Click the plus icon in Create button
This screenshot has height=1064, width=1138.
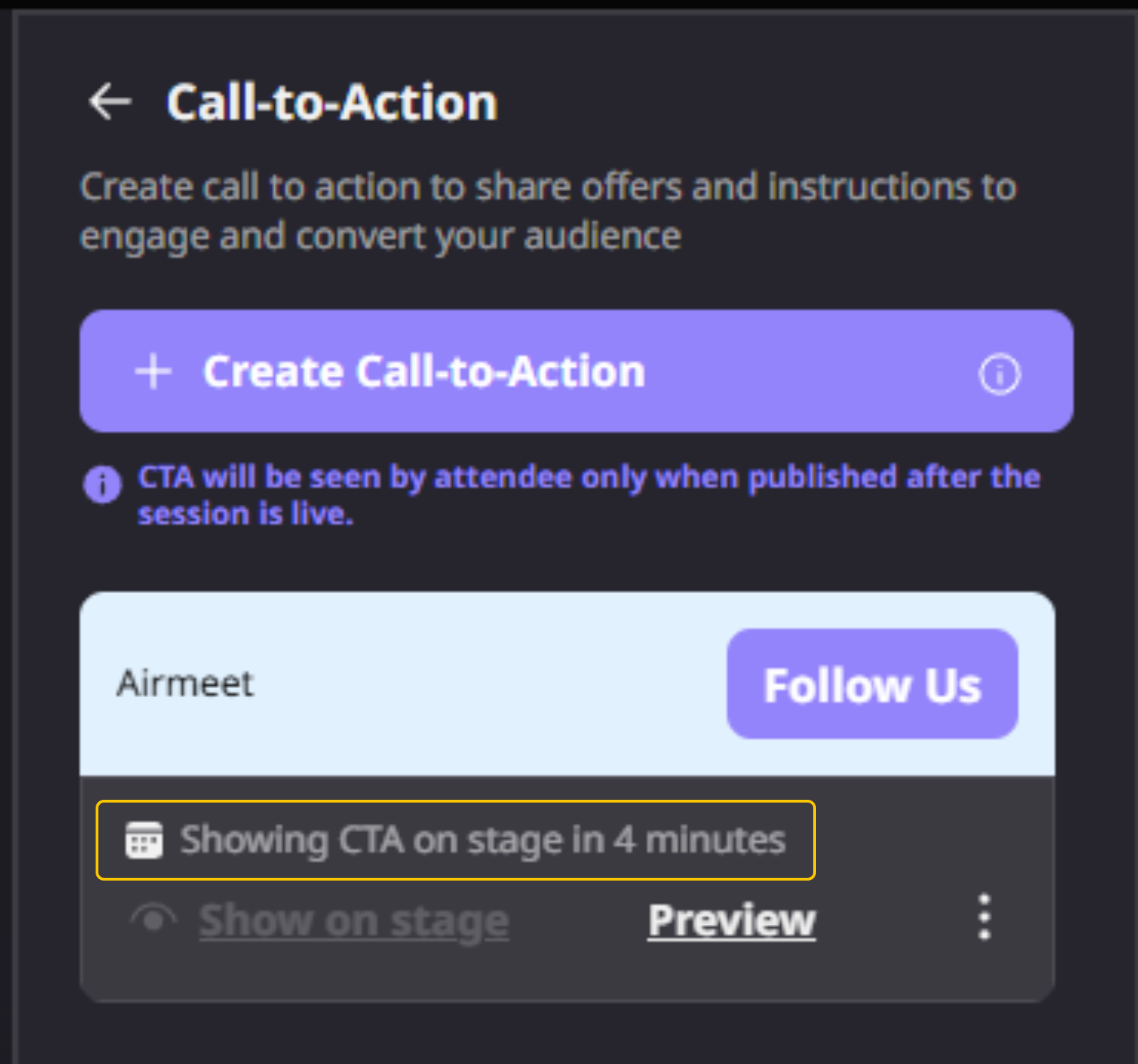(x=153, y=371)
